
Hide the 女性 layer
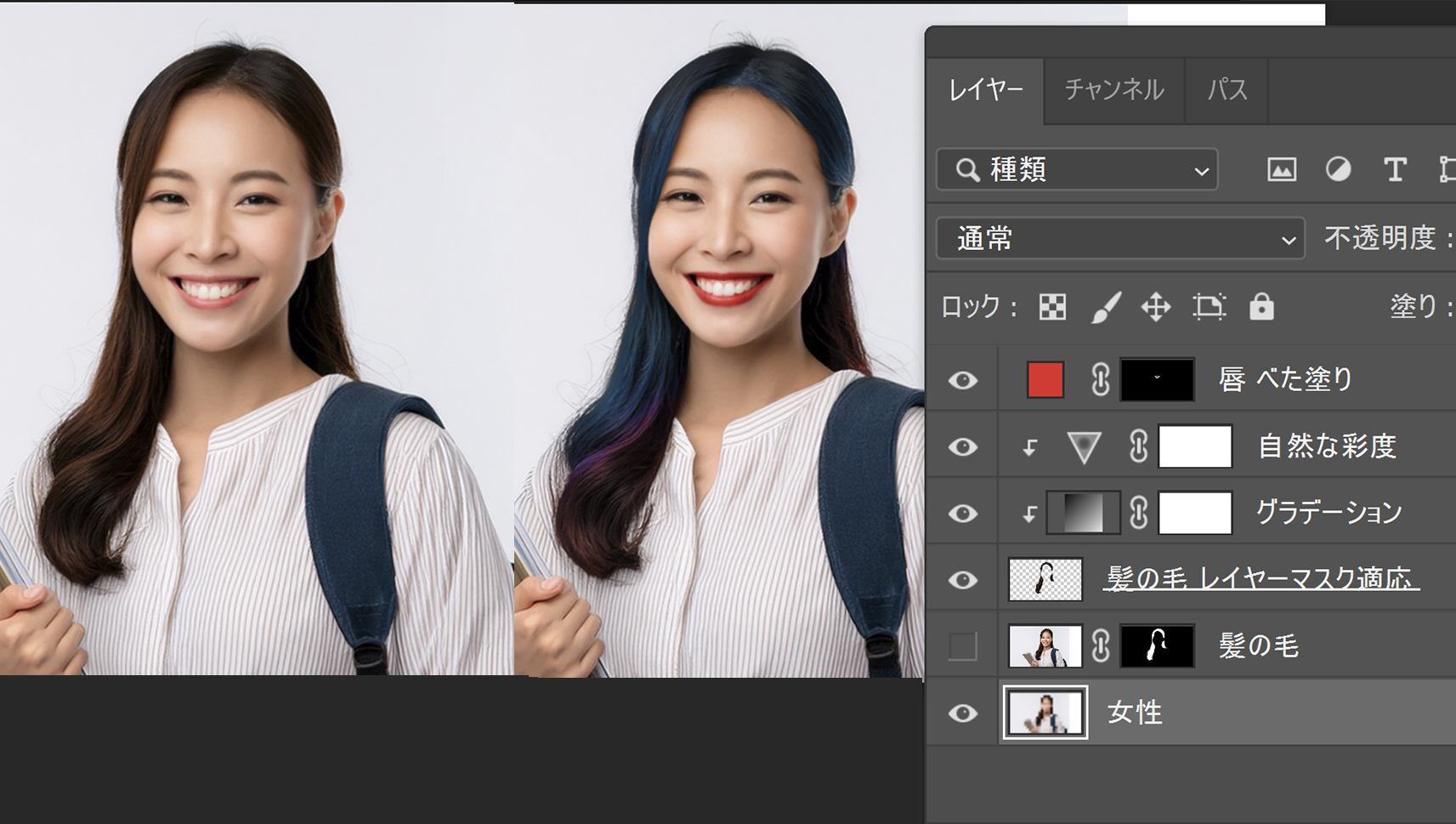[962, 713]
